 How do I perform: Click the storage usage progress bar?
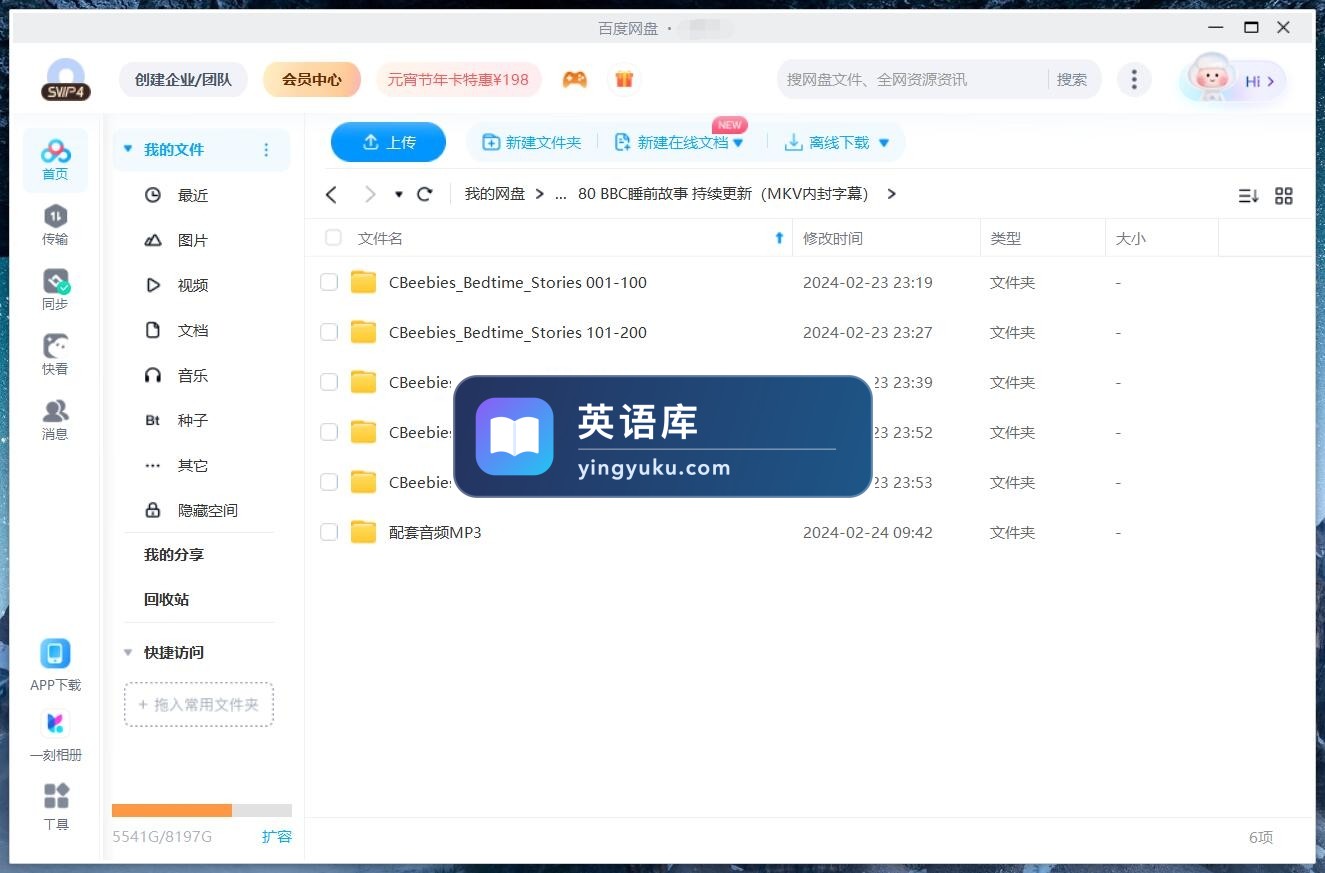click(x=202, y=810)
